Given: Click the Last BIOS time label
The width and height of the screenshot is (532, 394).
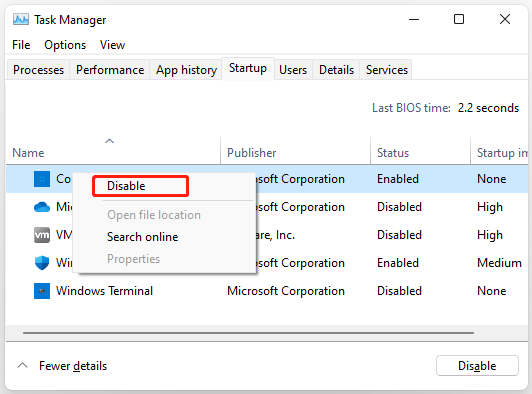Looking at the screenshot, I should (x=411, y=108).
